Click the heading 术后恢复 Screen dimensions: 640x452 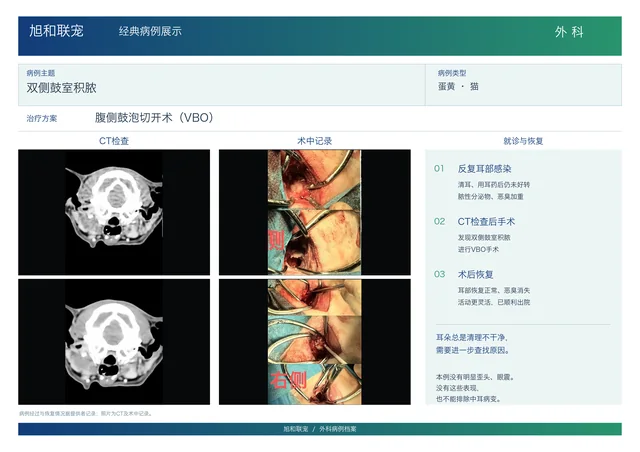(476, 274)
